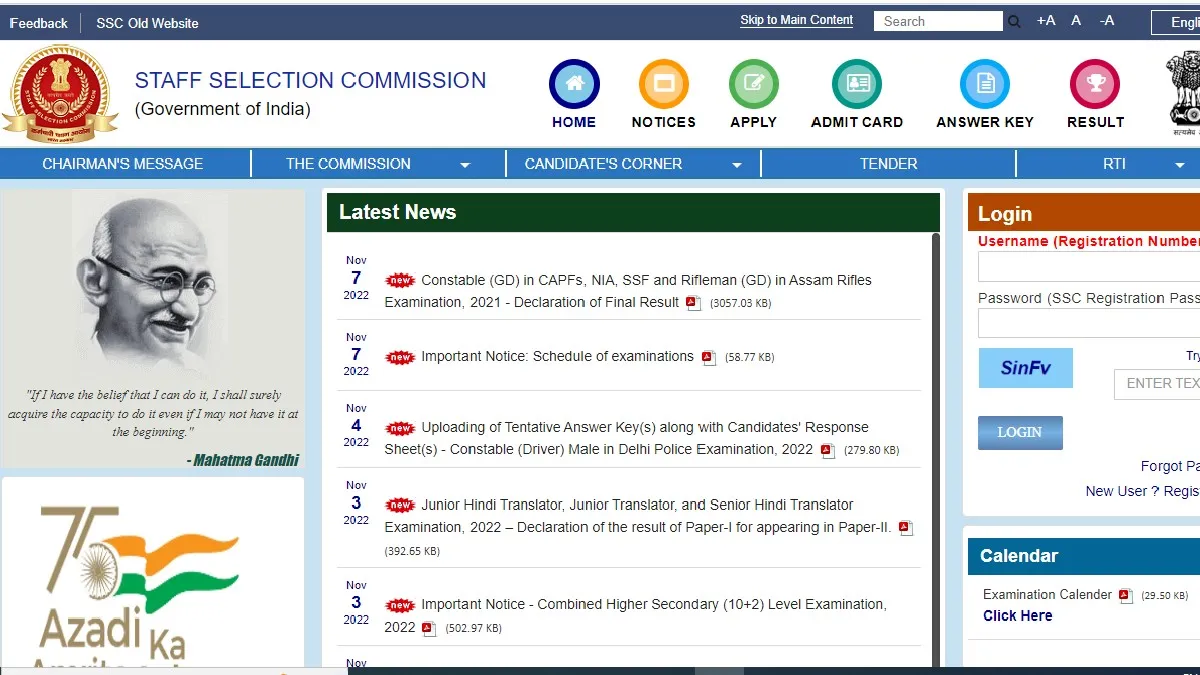The width and height of the screenshot is (1200, 675).
Task: Follow Skip to Main Content link
Action: click(x=797, y=20)
